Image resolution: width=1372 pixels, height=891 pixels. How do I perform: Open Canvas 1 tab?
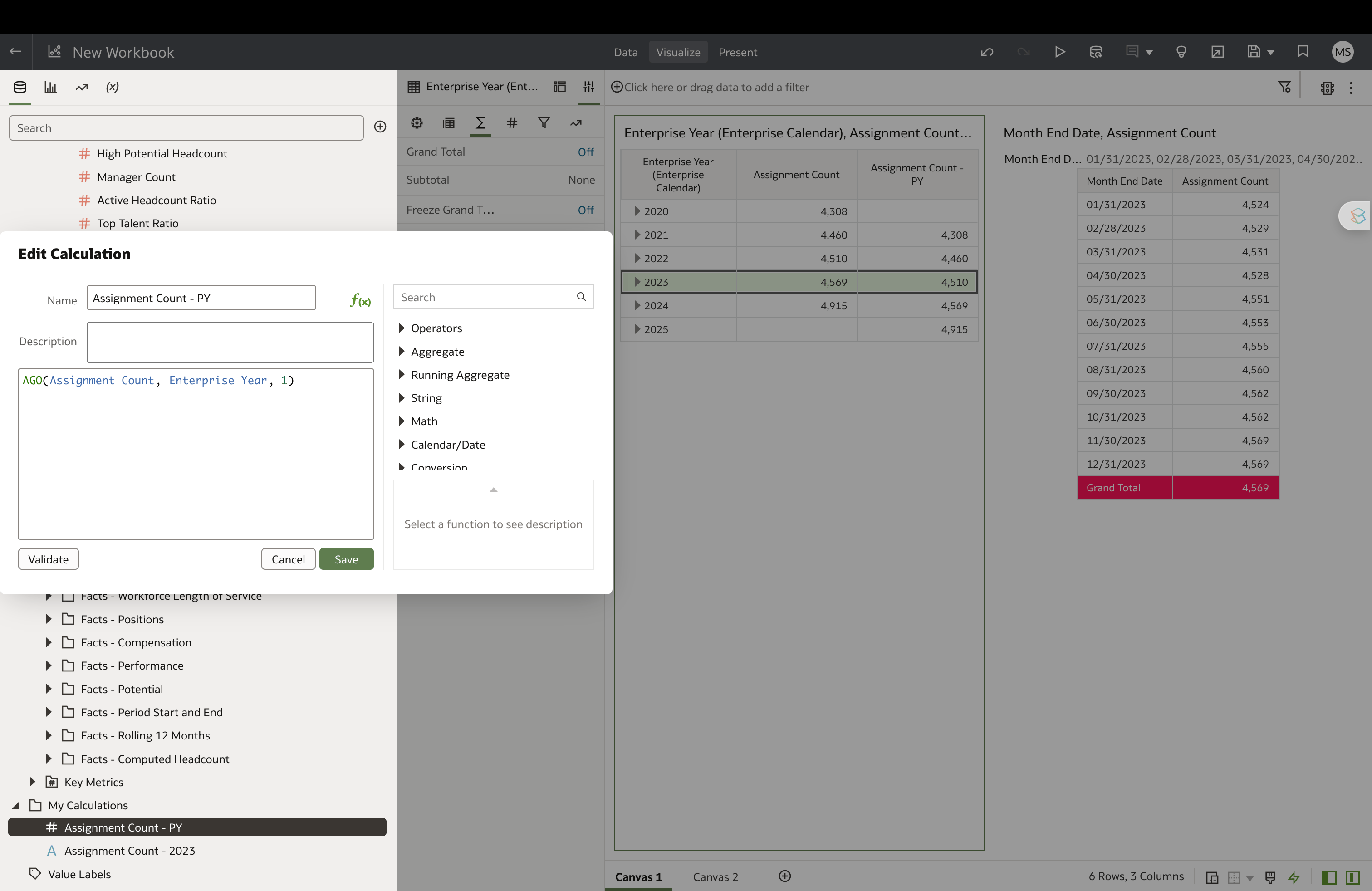pos(638,876)
